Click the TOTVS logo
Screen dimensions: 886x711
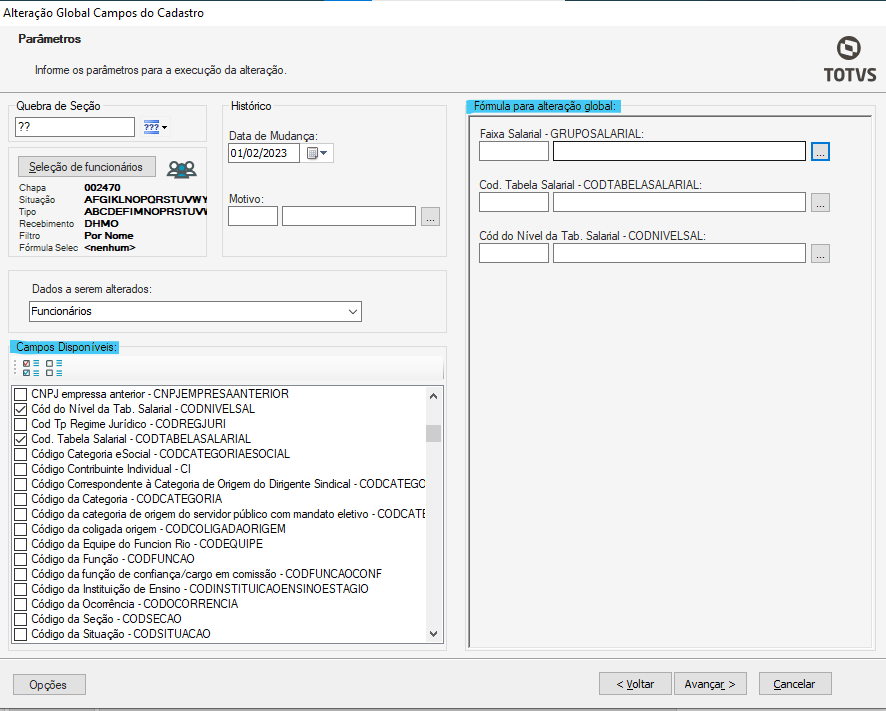pos(850,60)
